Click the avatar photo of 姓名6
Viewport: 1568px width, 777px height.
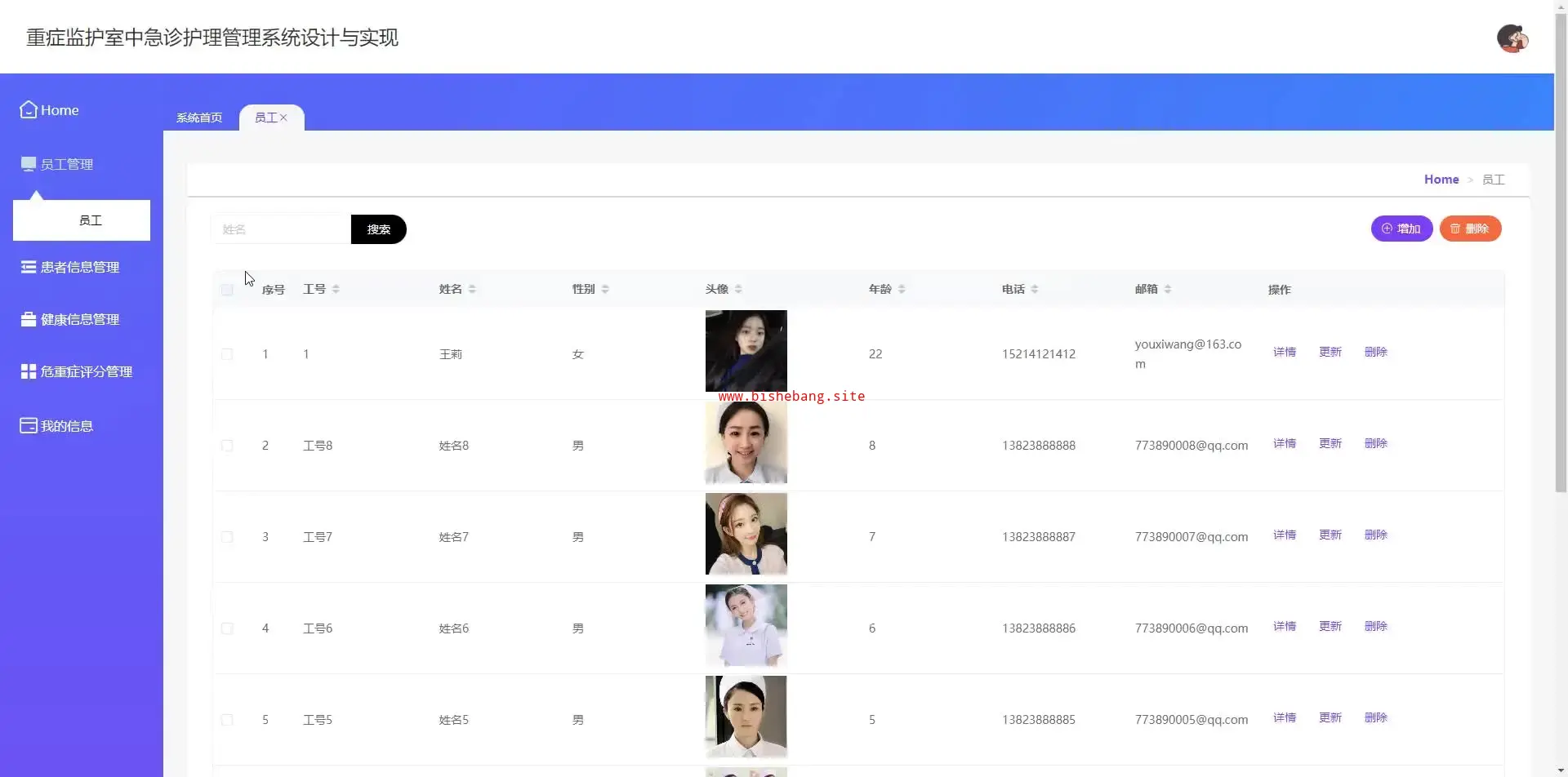746,625
